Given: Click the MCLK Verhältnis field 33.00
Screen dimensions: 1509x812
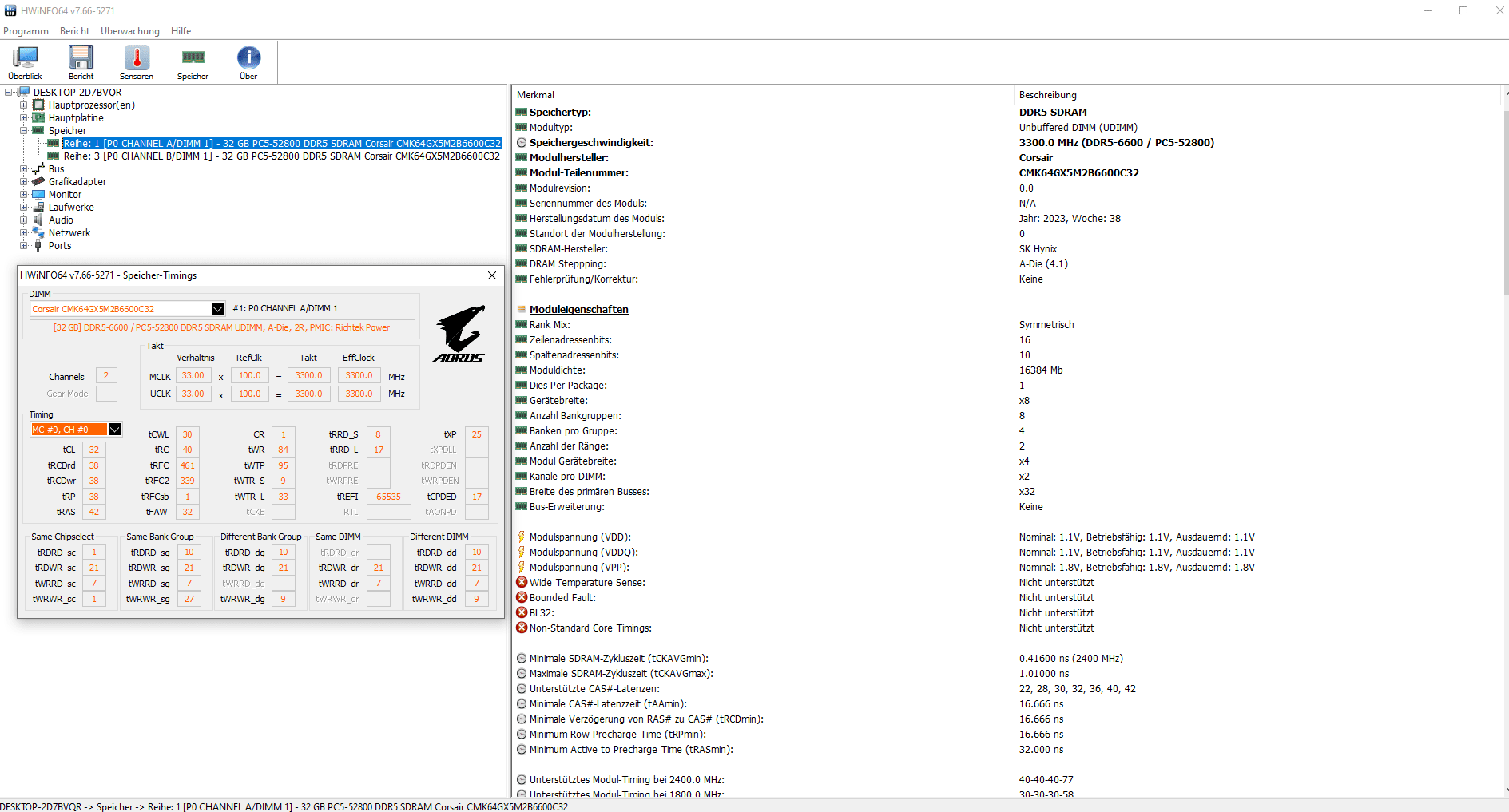Looking at the screenshot, I should [193, 375].
